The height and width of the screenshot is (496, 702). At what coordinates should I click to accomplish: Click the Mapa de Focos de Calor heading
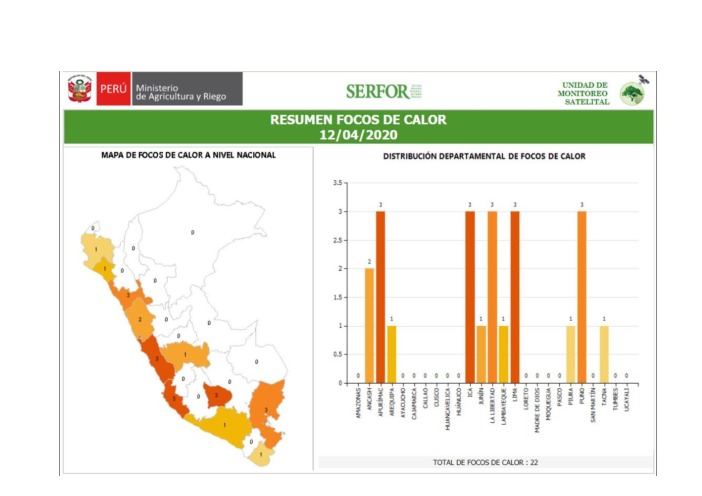tap(188, 155)
